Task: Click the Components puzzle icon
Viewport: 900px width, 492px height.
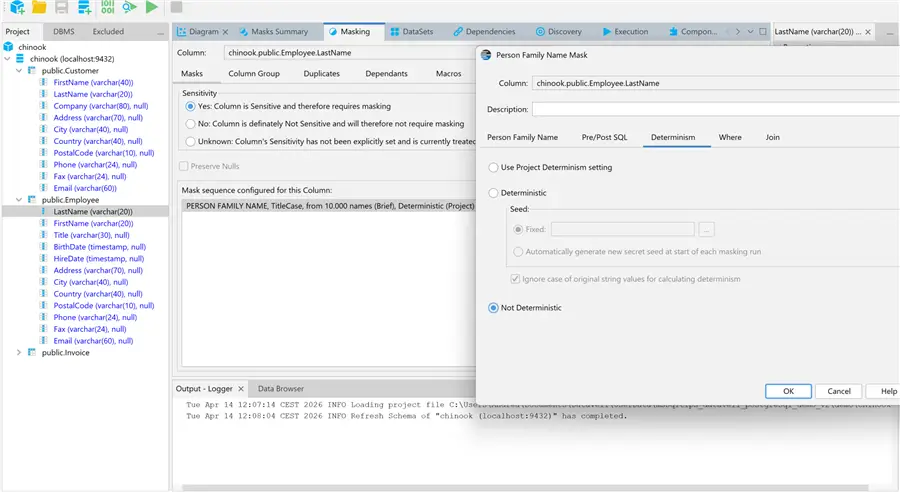Action: (673, 32)
